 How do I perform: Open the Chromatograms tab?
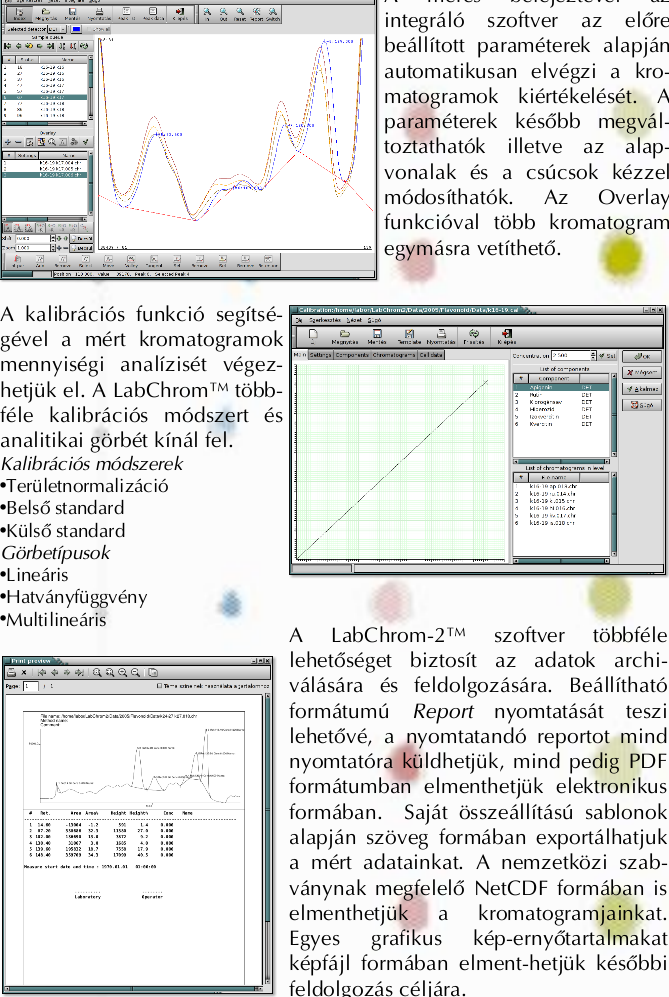(x=395, y=355)
